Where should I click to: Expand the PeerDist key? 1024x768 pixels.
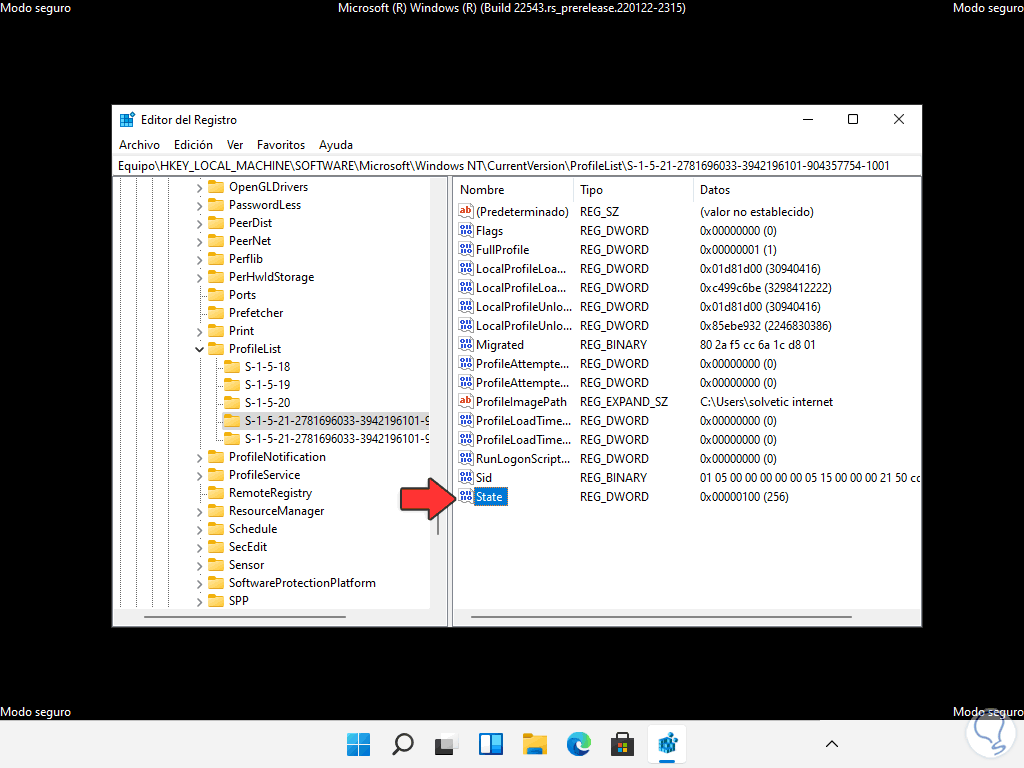199,223
